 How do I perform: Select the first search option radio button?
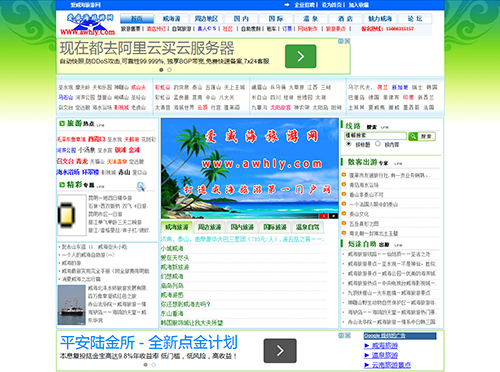point(349,144)
